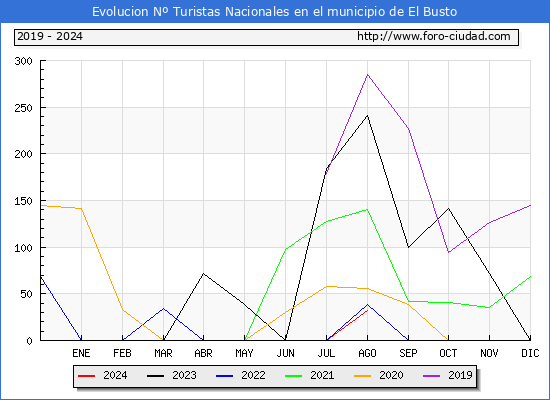
Task: Click the purple 2019 line peak at AGO
Action: coord(367,75)
